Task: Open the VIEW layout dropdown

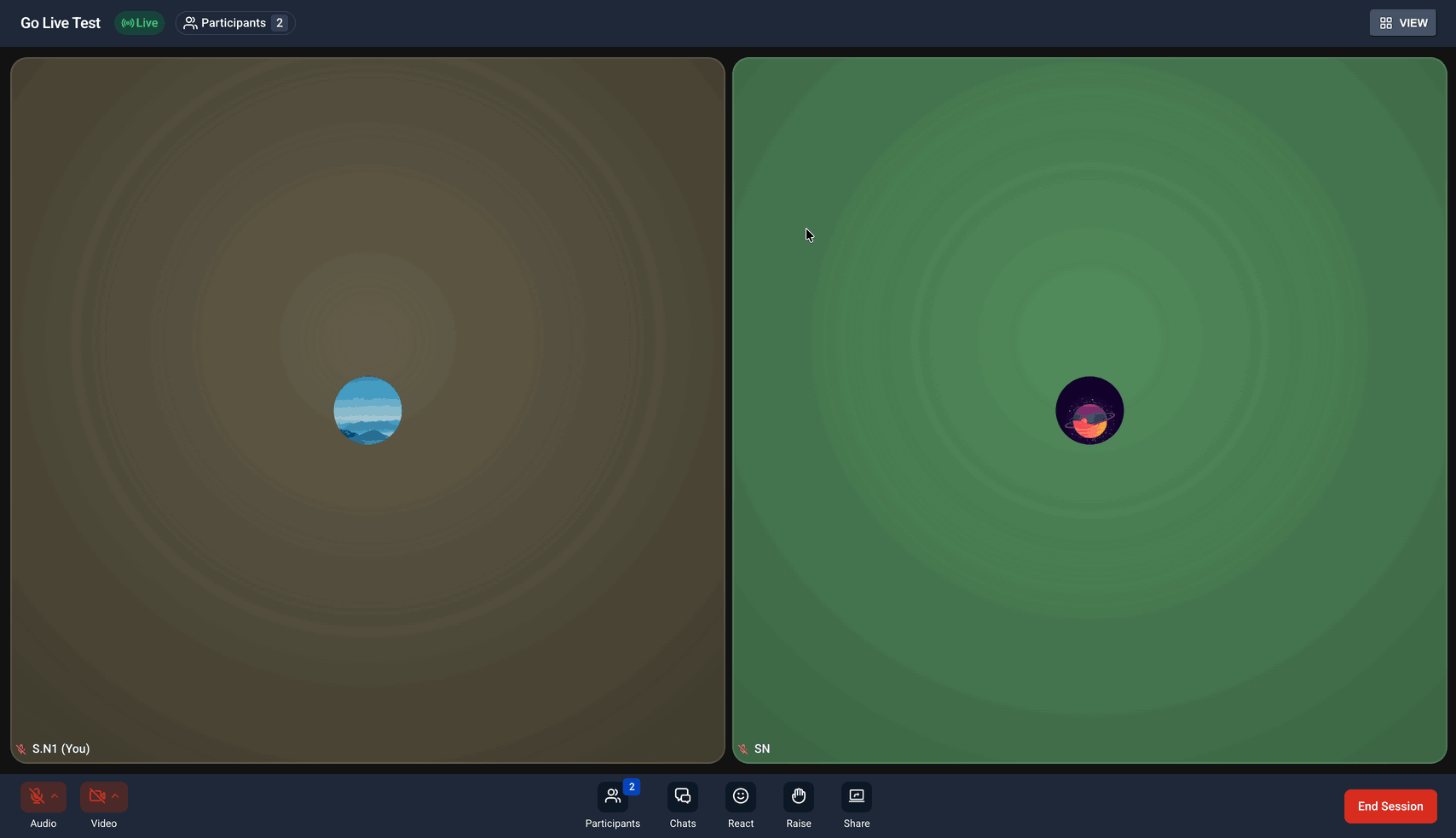Action: point(1402,22)
